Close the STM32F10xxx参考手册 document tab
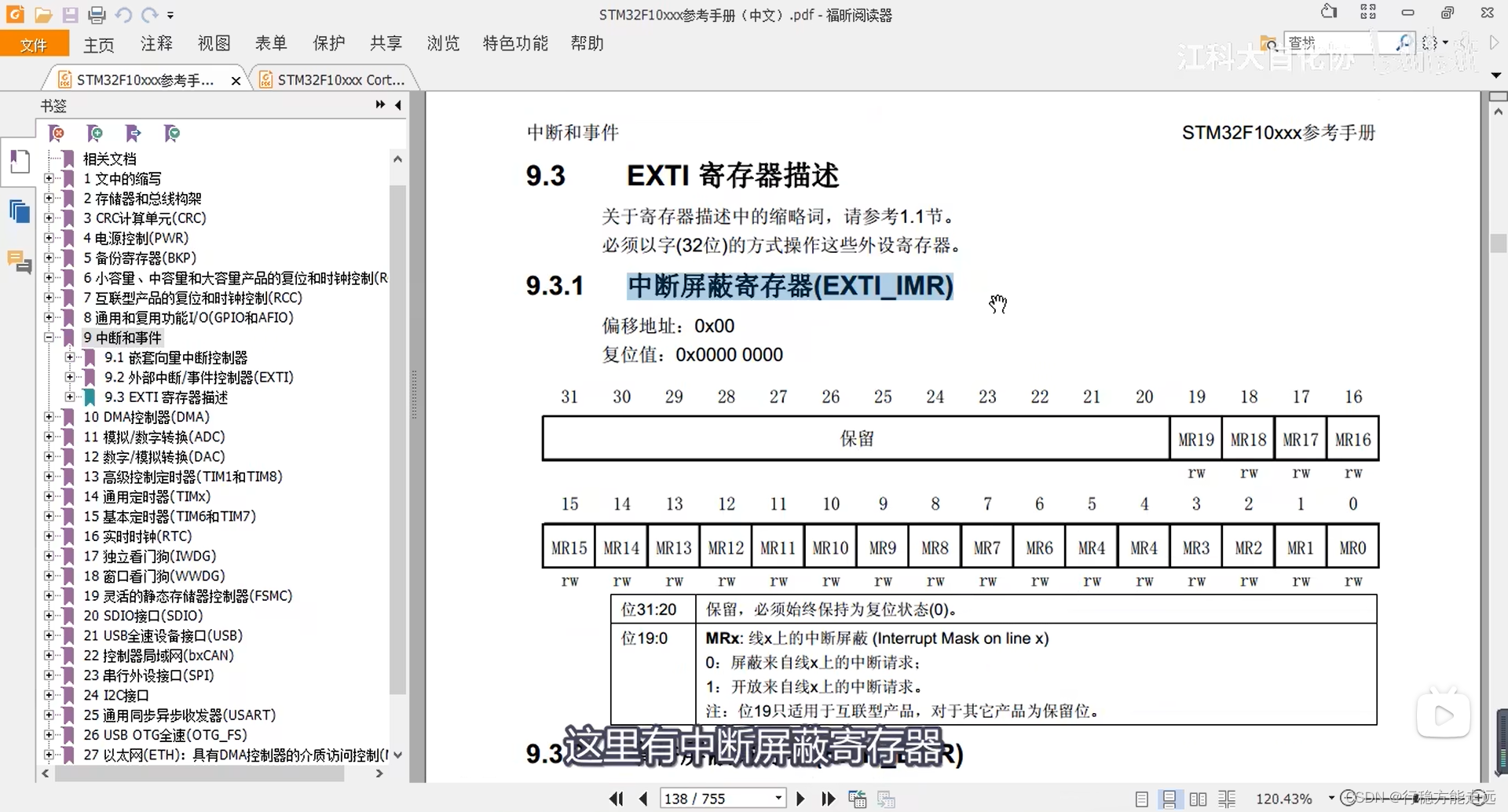Image resolution: width=1508 pixels, height=812 pixels. (236, 80)
